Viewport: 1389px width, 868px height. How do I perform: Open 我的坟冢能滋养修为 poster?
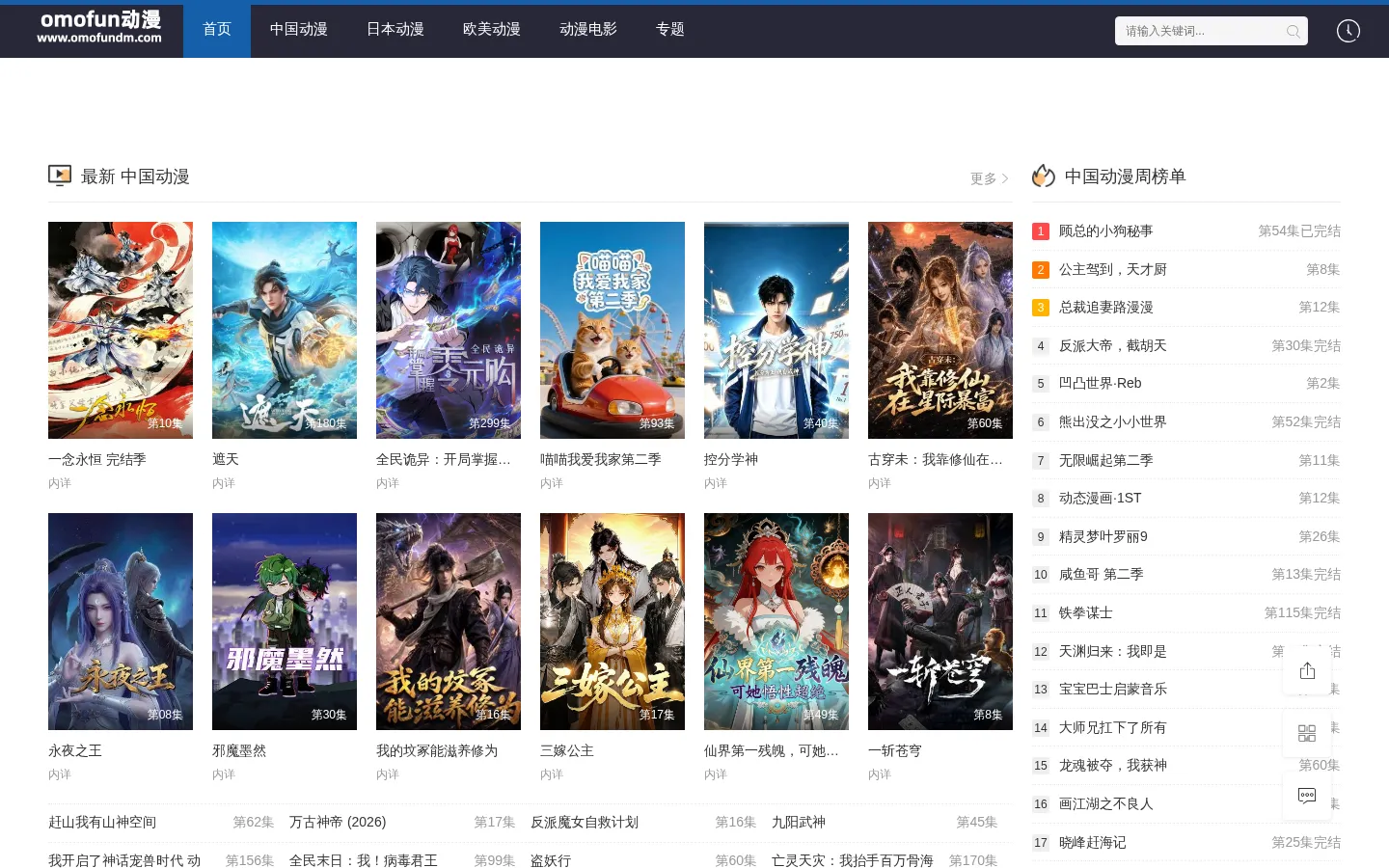coord(449,621)
